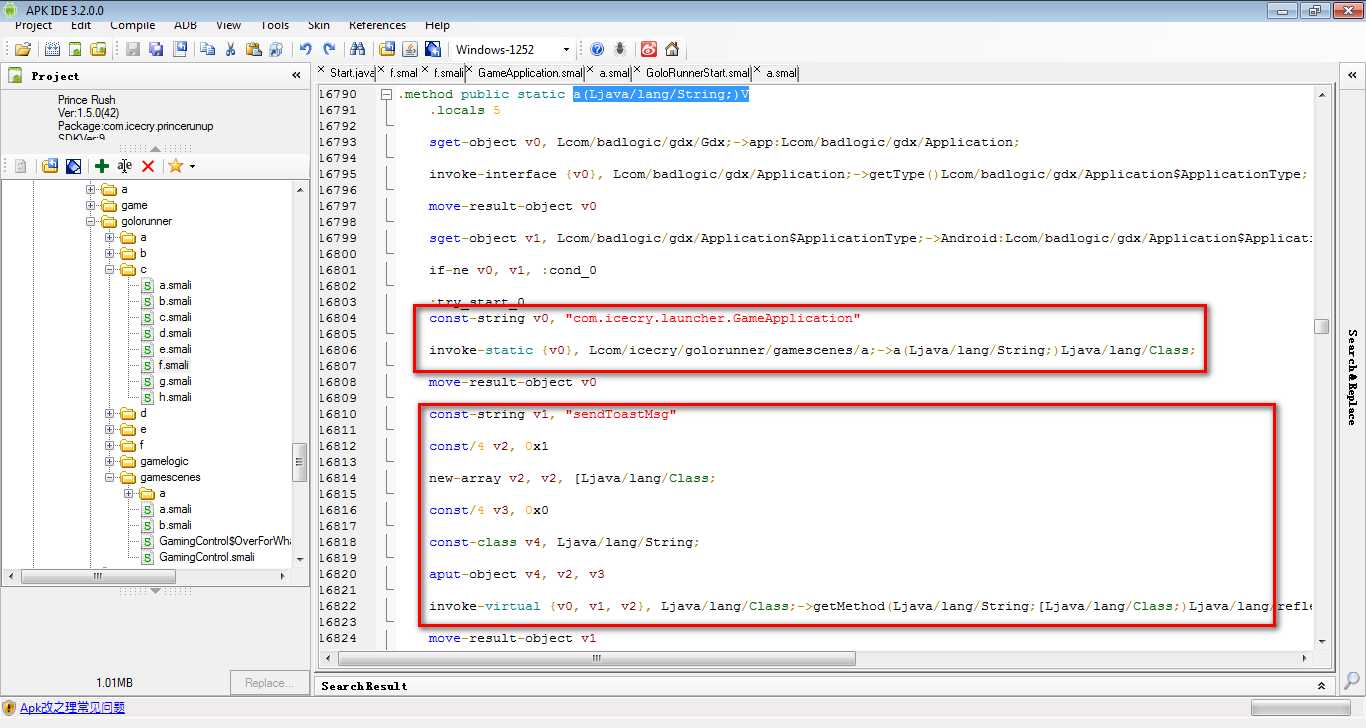Viewport: 1366px width, 728px height.
Task: Open the Skin menu
Action: [x=319, y=25]
